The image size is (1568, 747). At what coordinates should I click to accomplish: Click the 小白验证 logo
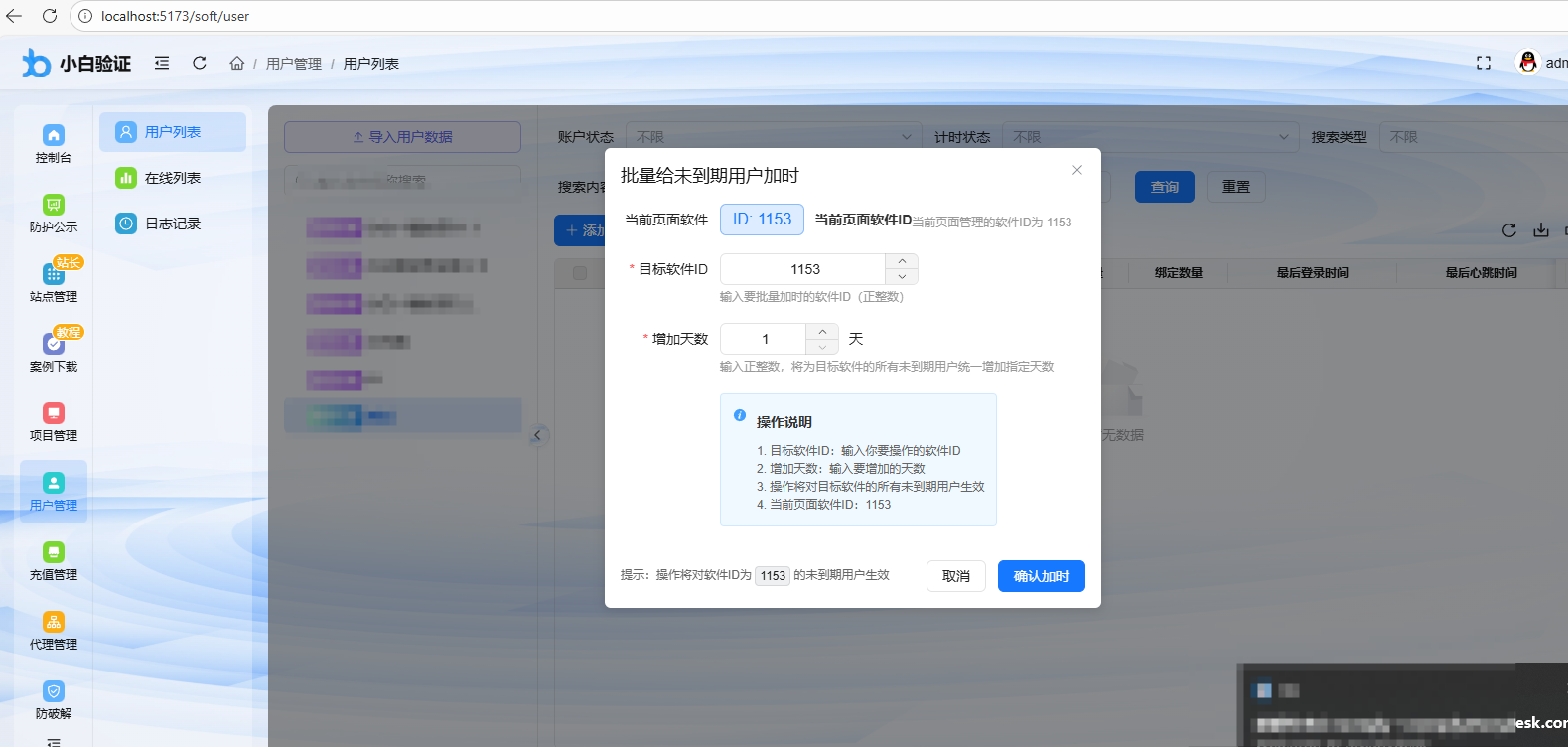point(76,63)
